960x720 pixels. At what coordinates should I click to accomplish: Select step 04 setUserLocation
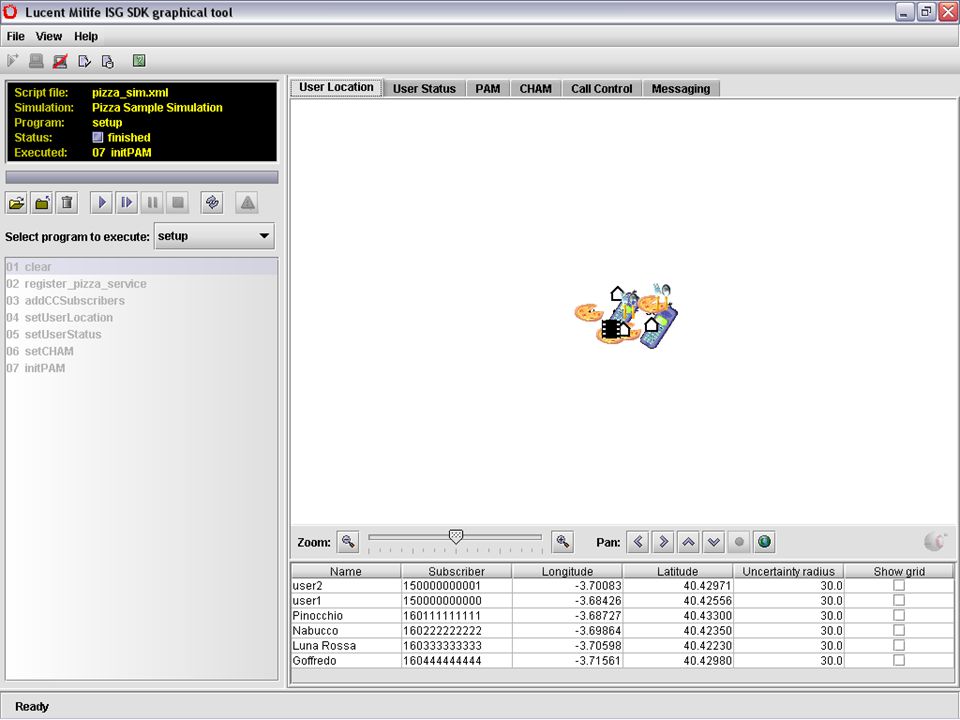141,318
